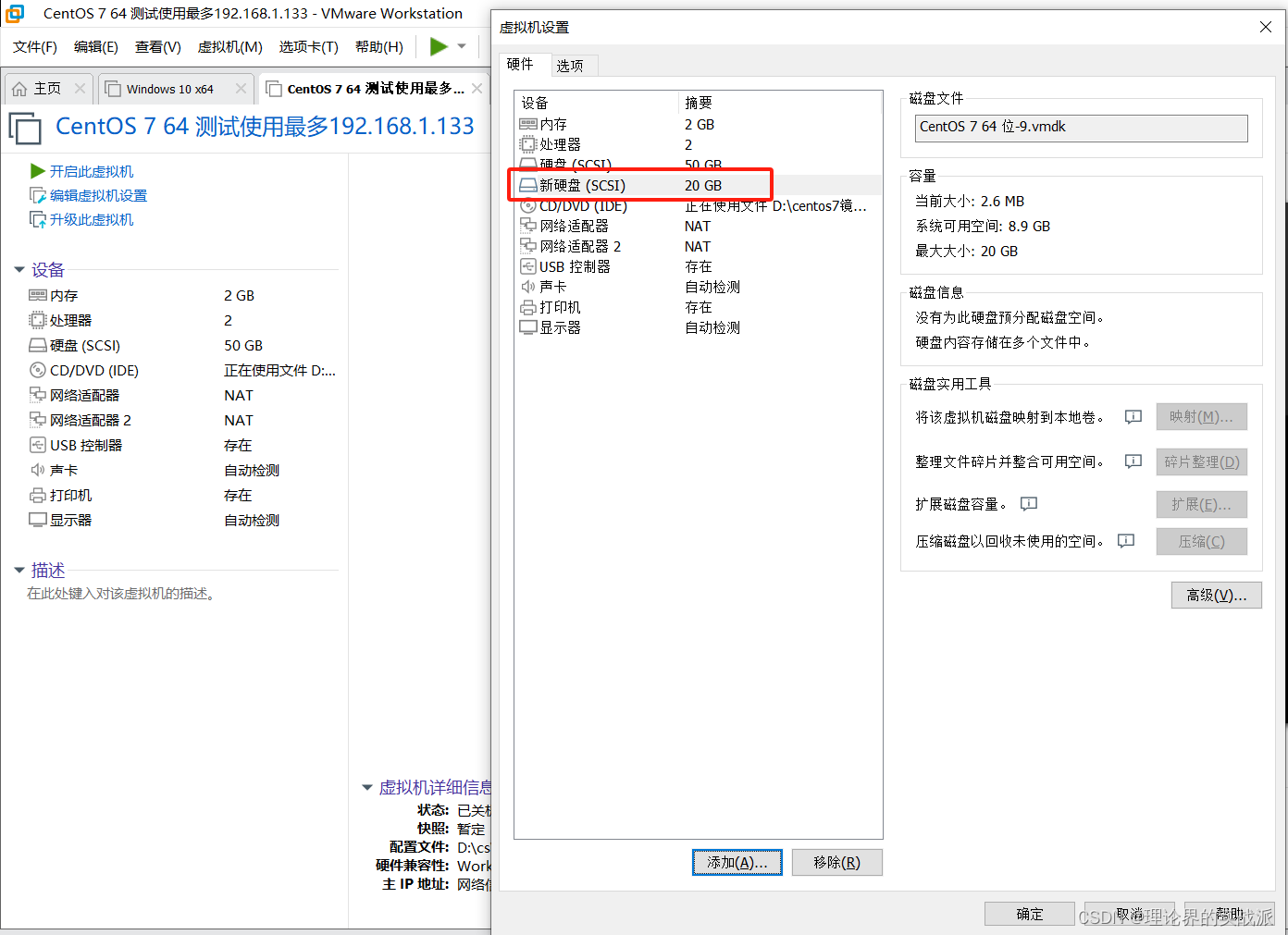Confirm settings with 确定 button

1030,914
